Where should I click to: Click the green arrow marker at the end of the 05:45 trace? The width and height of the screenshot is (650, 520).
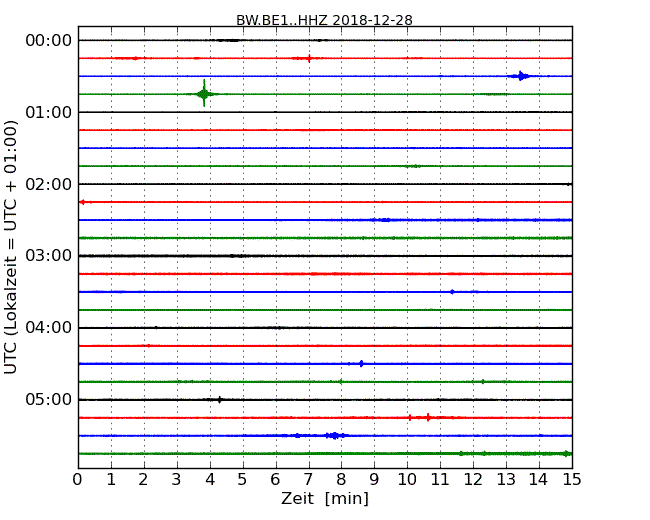567,454
